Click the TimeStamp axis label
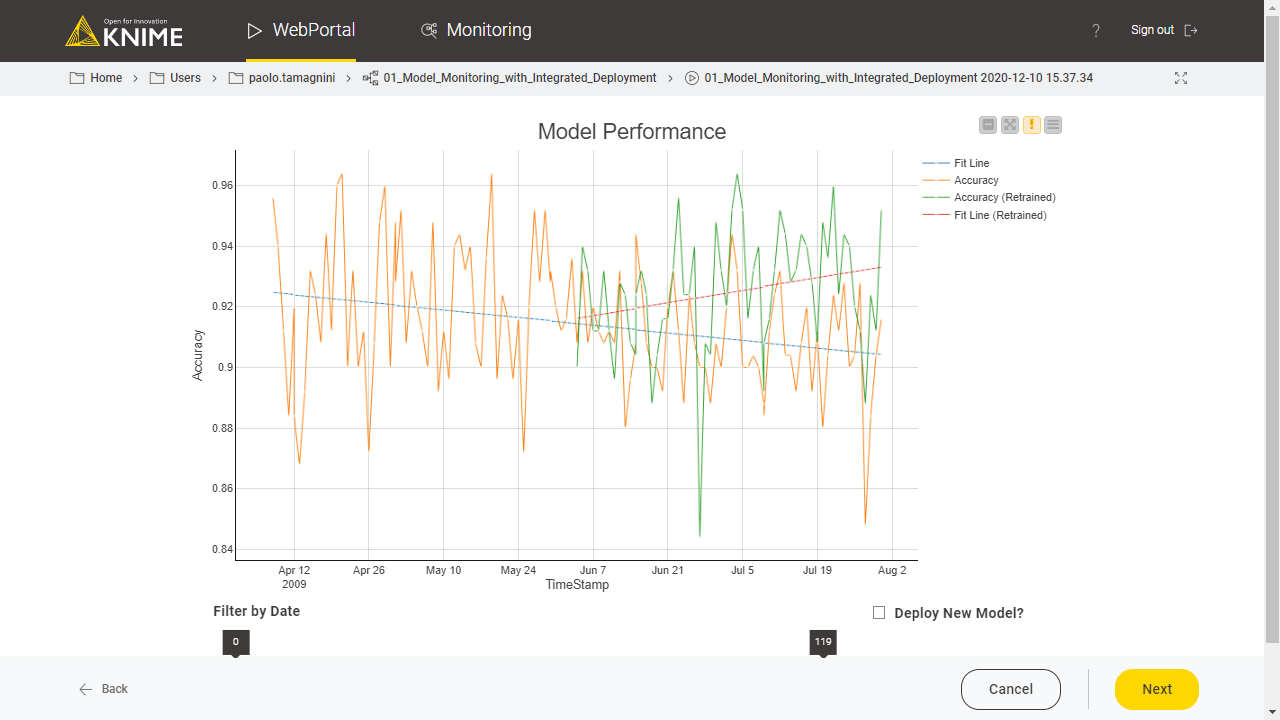The image size is (1280, 720). [577, 585]
